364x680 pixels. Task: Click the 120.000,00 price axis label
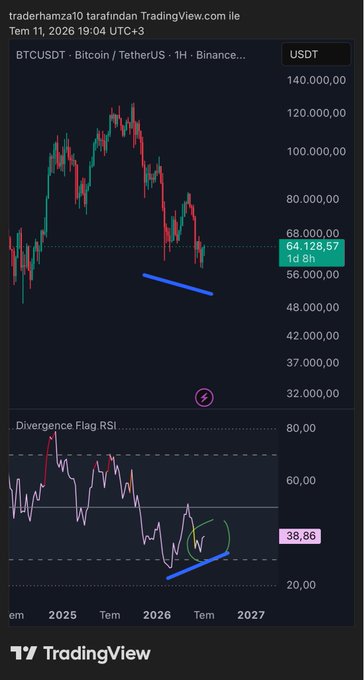316,113
